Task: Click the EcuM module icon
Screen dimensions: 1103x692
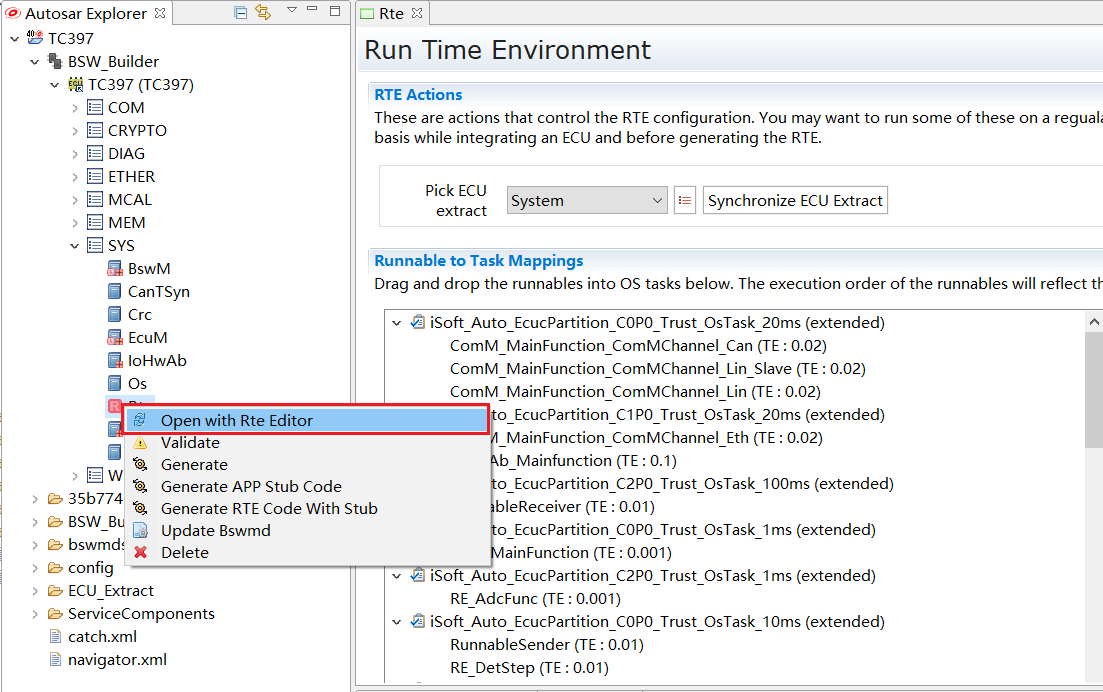Action: pyautogui.click(x=115, y=338)
